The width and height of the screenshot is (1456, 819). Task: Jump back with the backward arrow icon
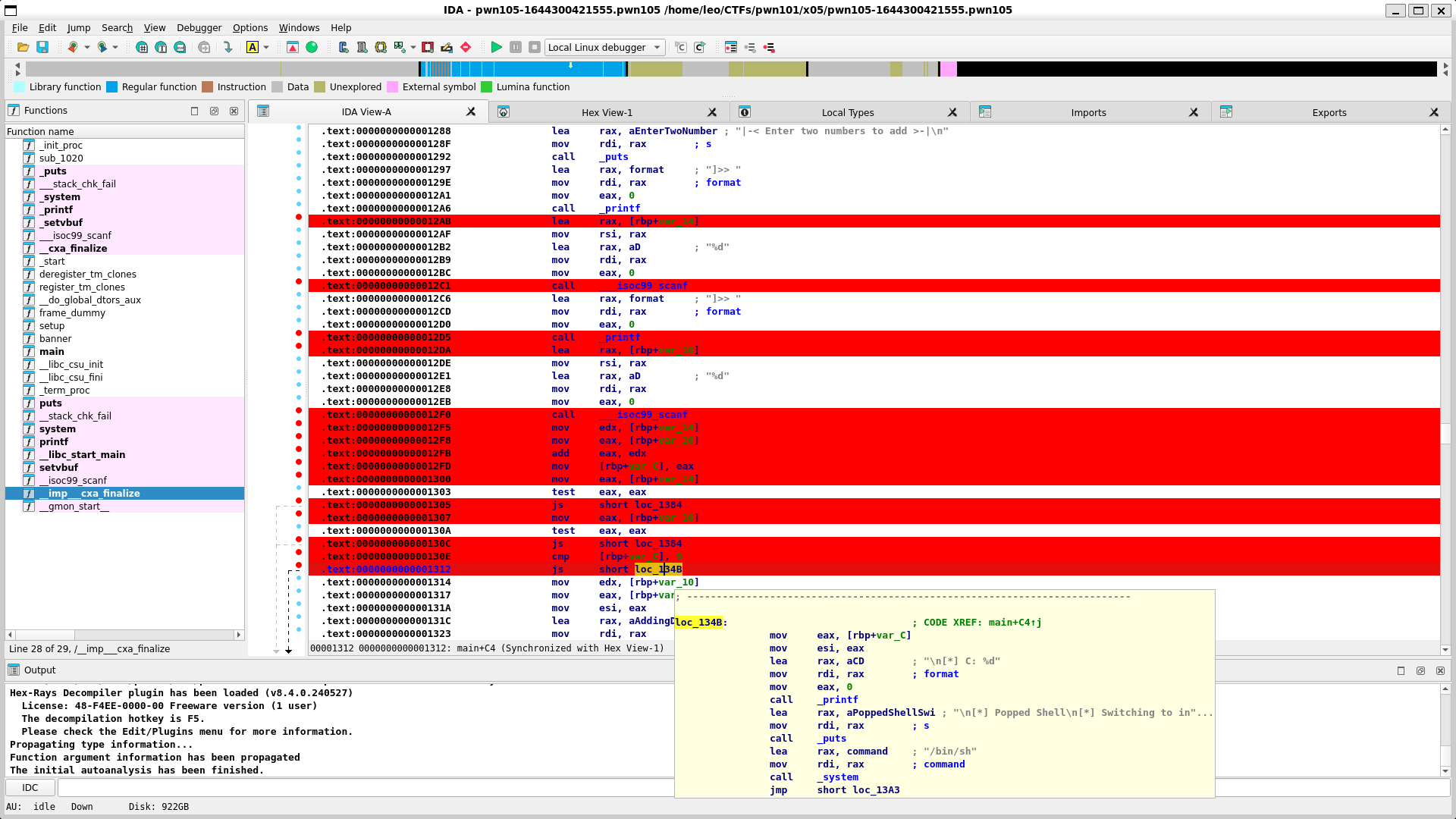coord(73,47)
